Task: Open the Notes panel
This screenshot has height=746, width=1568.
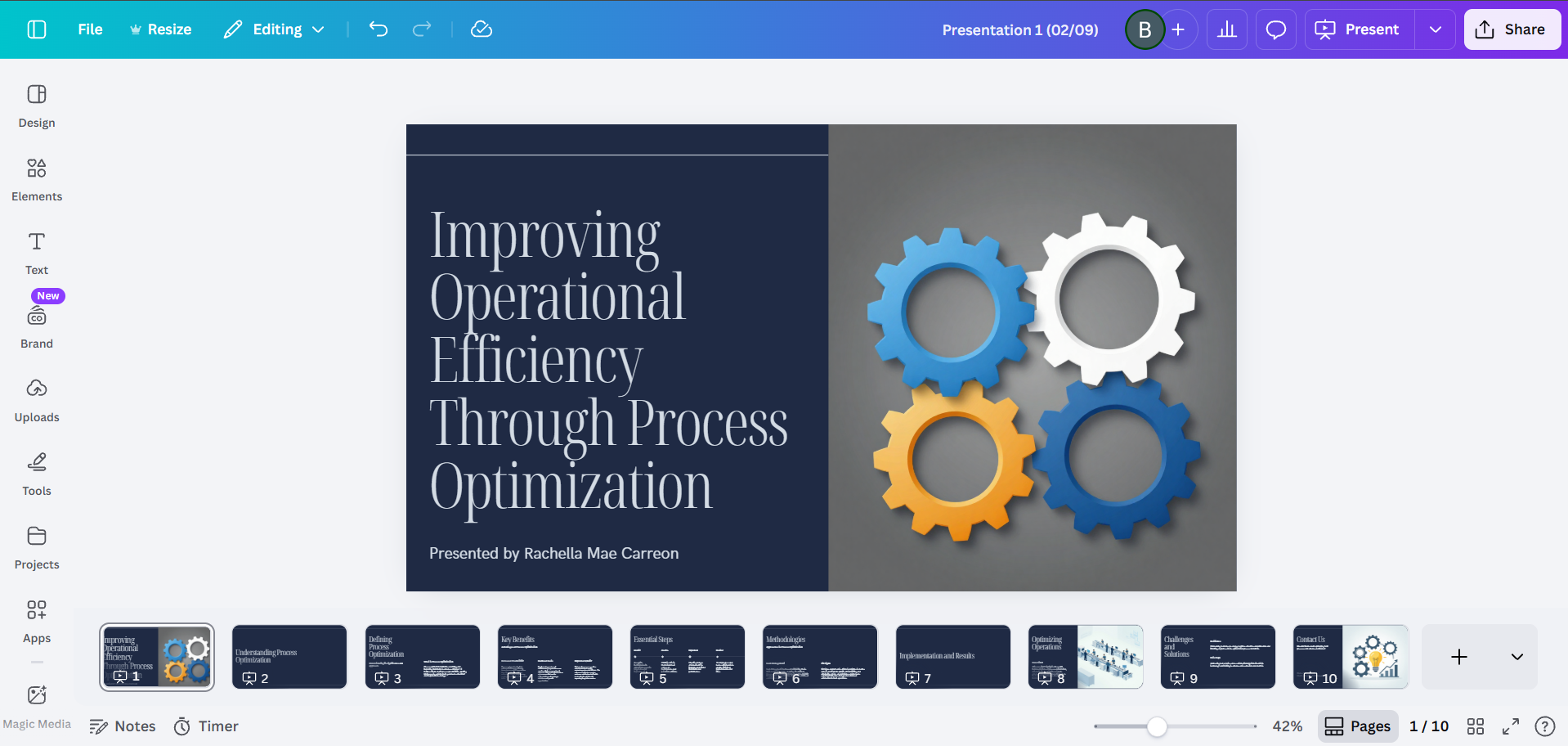Action: tap(123, 726)
